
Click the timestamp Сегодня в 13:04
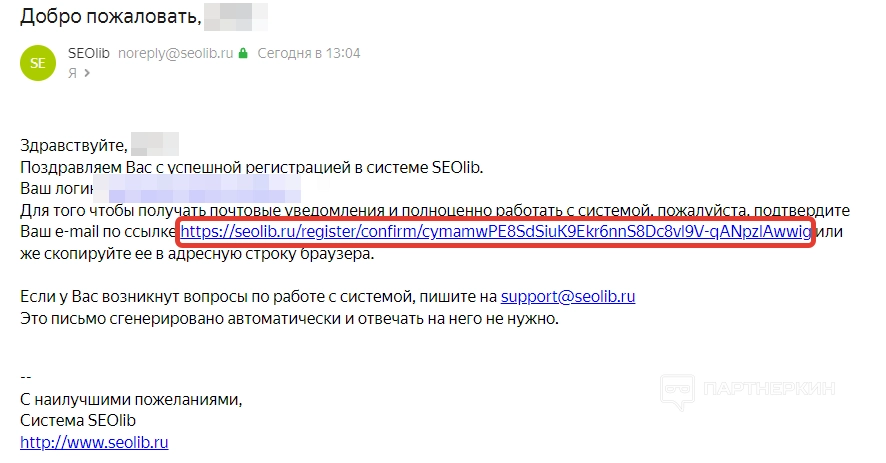(309, 53)
